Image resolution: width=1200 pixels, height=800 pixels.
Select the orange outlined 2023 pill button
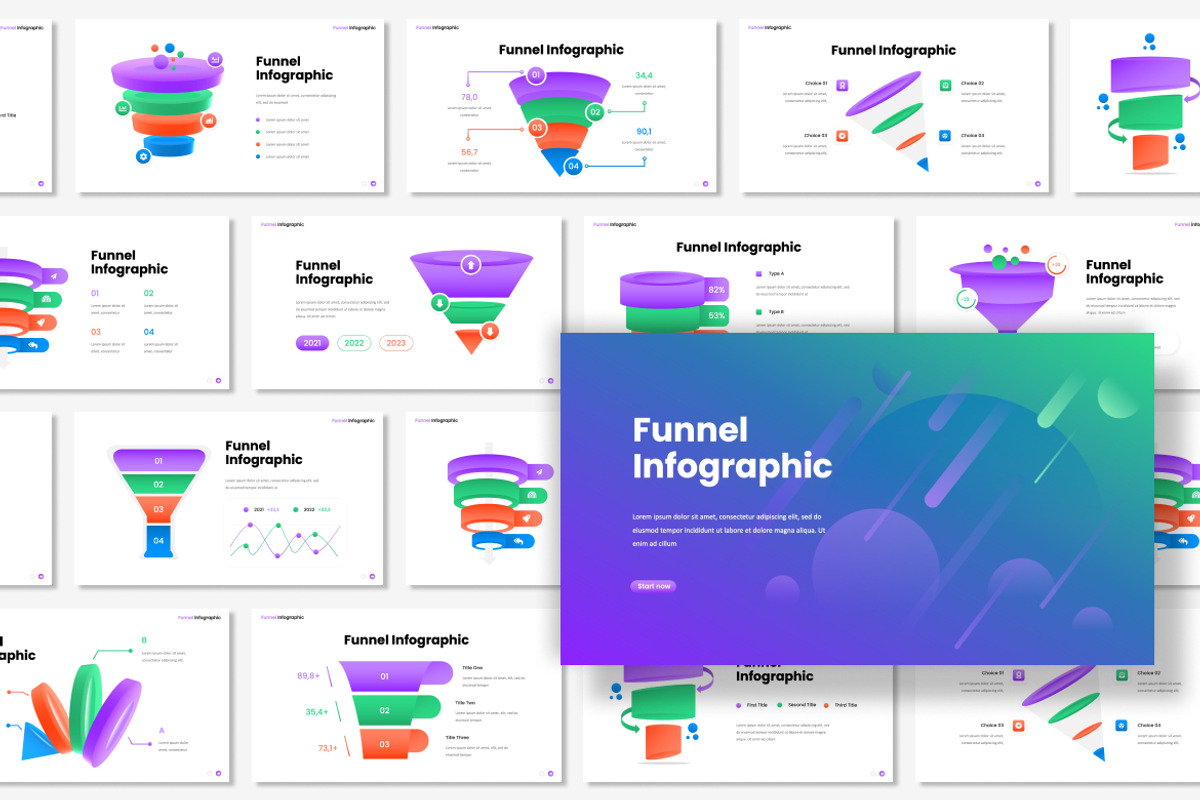tap(396, 343)
